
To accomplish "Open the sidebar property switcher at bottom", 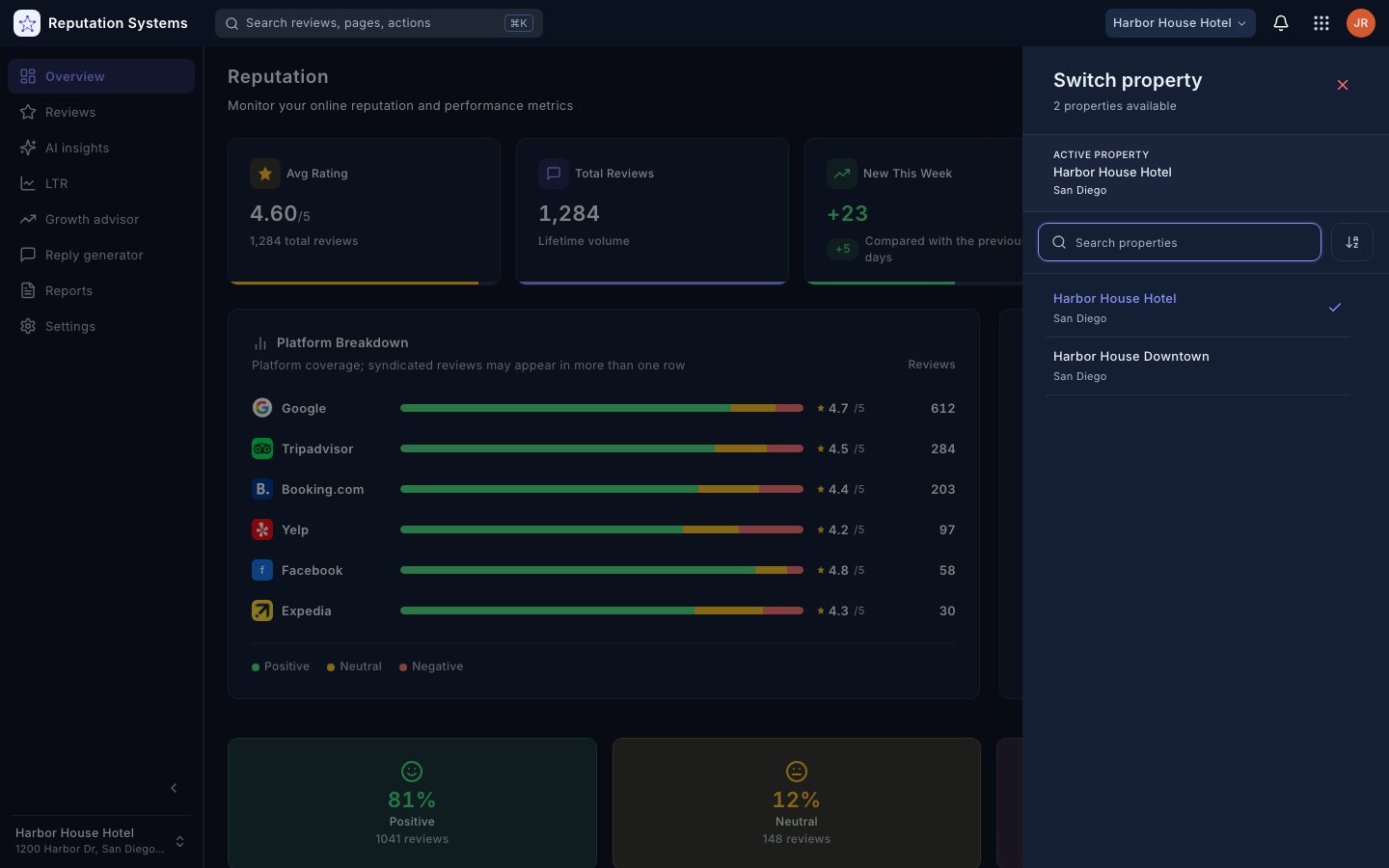I will coord(101,841).
